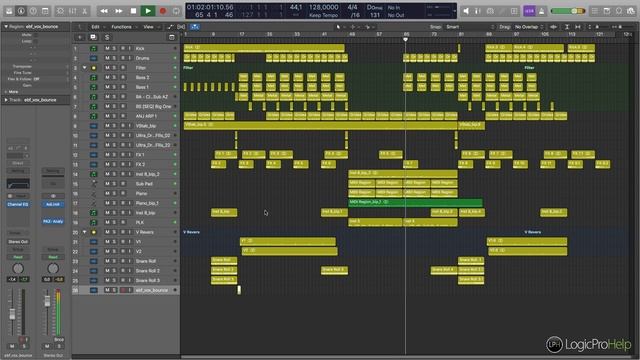The height and width of the screenshot is (360, 640).
Task: Click the red Record button
Action: pyautogui.click(x=163, y=11)
